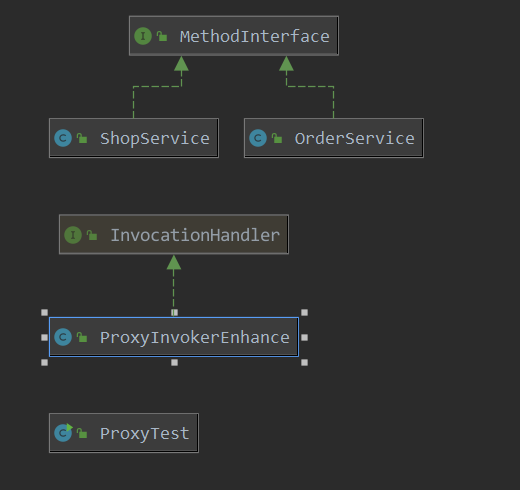Grab the top-center selection handle of ProxyInvokerEnhance
The height and width of the screenshot is (490, 520).
coord(174,312)
